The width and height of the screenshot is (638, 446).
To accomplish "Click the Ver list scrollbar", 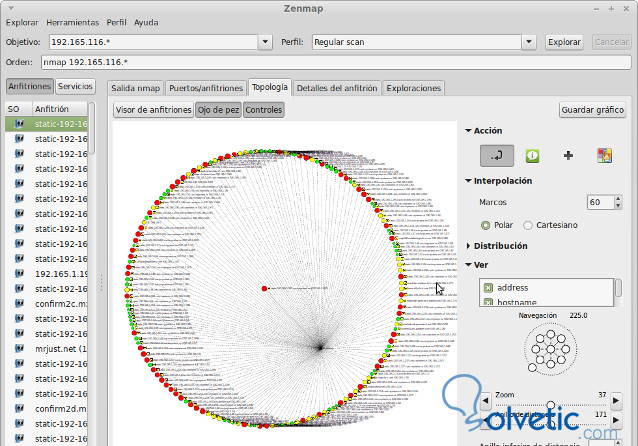I will click(x=618, y=288).
